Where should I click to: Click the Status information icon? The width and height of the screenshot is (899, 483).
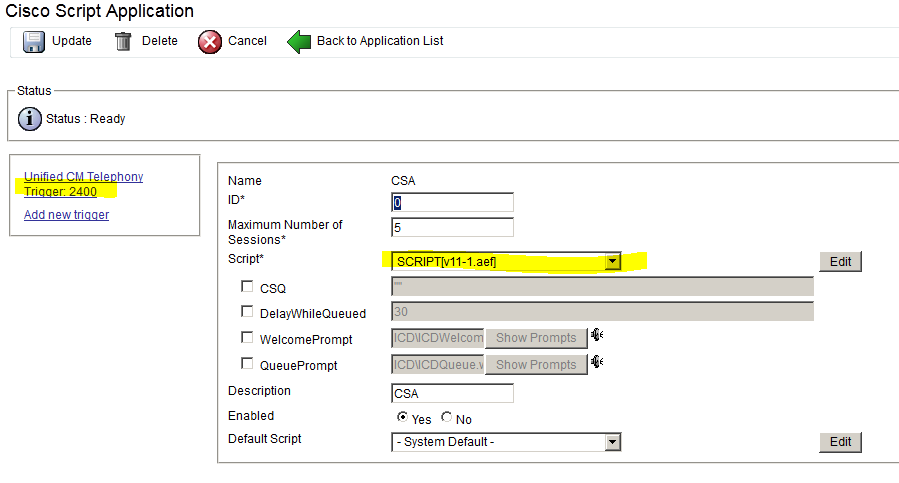30,119
